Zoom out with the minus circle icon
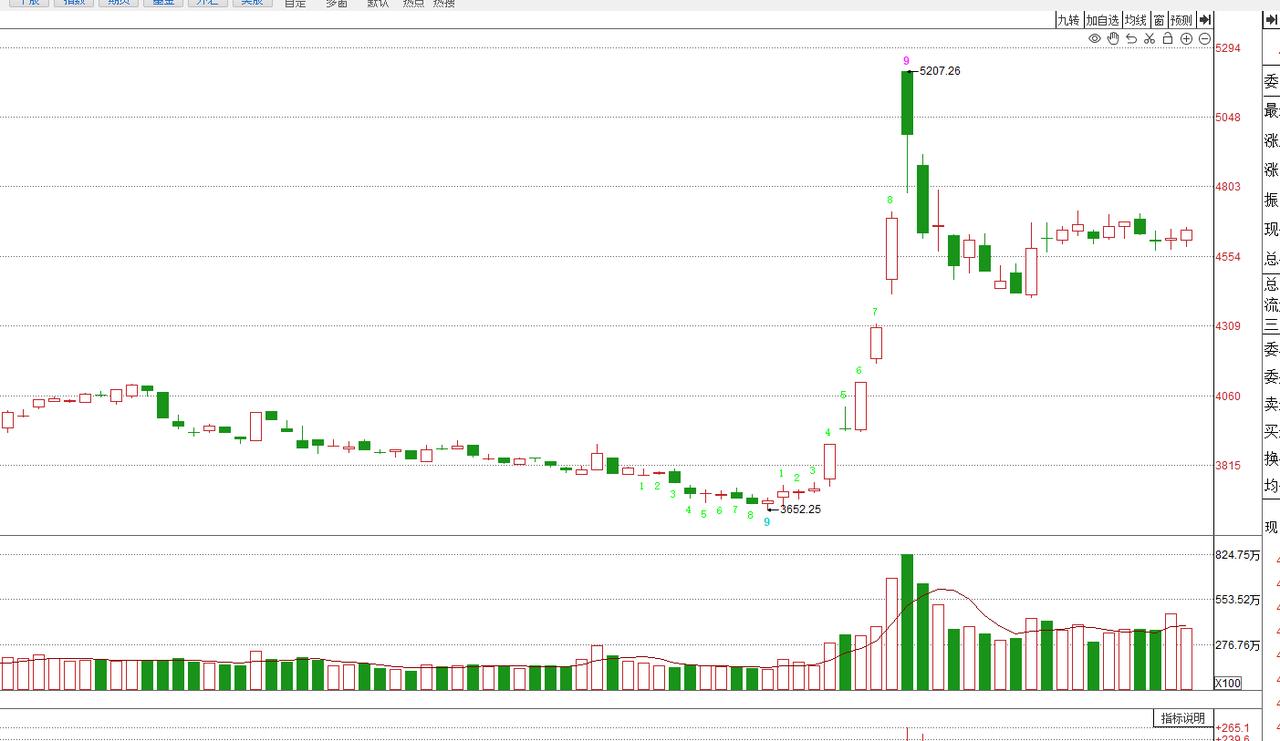This screenshot has height=741, width=1280. pyautogui.click(x=1204, y=39)
